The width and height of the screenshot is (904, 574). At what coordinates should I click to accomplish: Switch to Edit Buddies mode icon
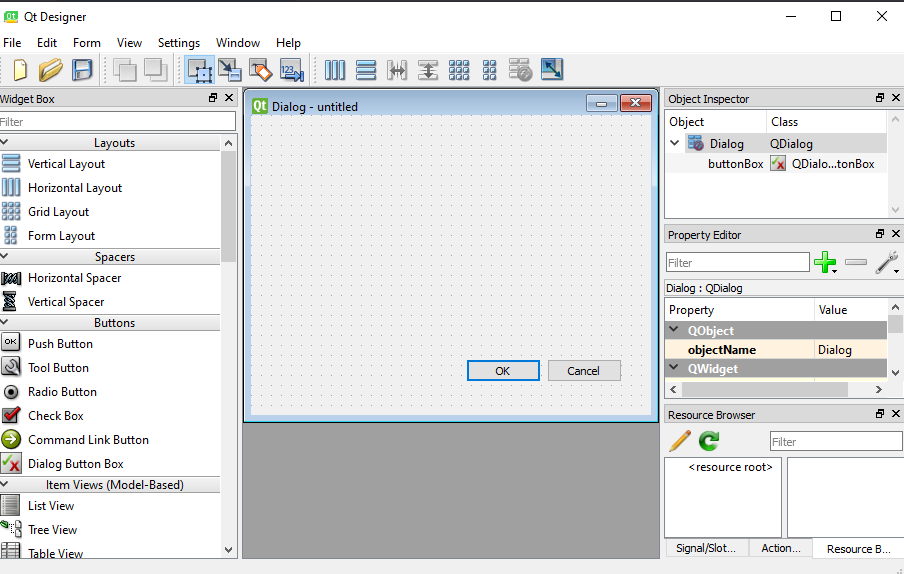[x=261, y=70]
